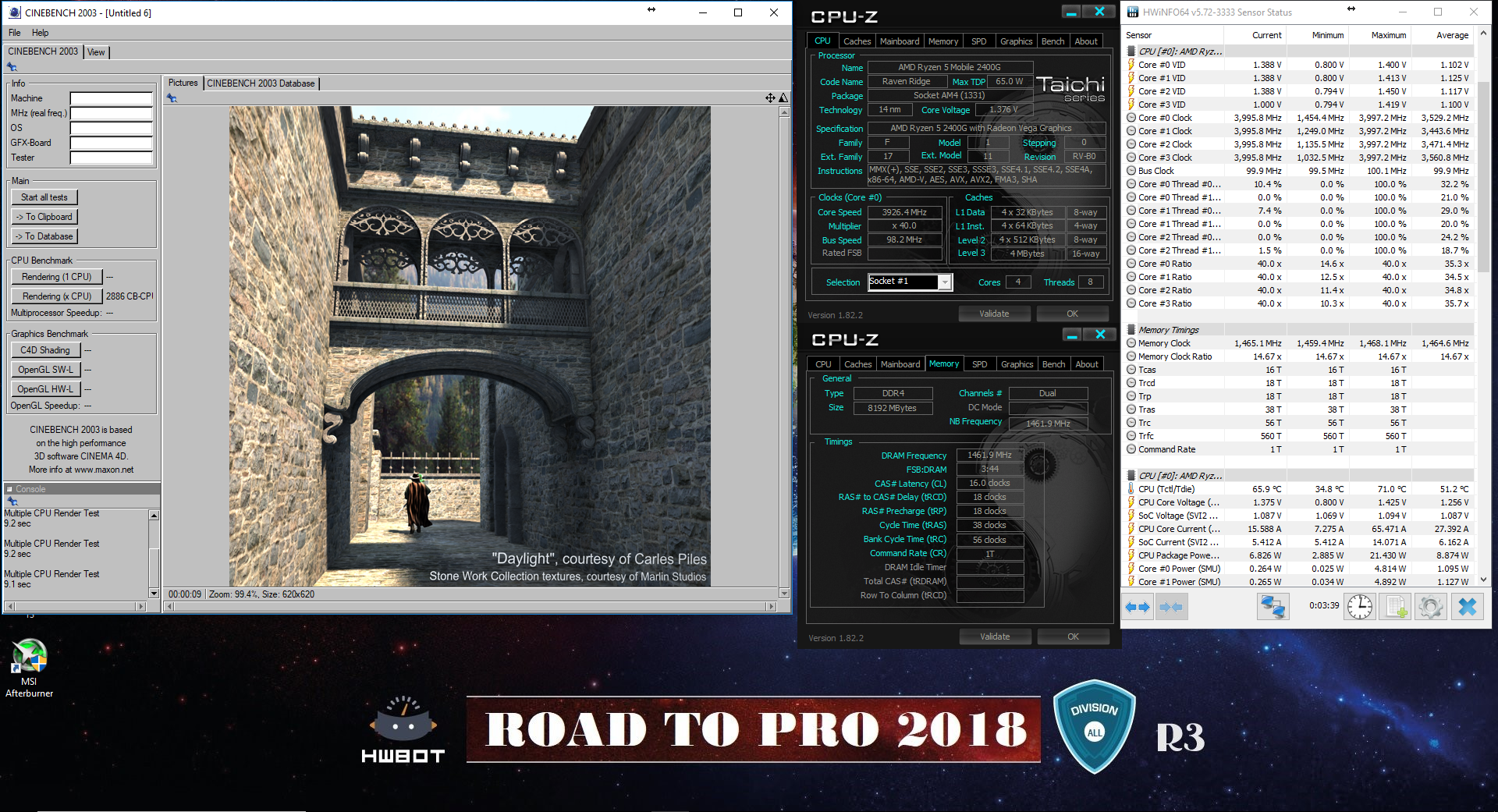Viewport: 1498px width, 812px height.
Task: Click the OpenGL SW-L button
Action: click(45, 370)
